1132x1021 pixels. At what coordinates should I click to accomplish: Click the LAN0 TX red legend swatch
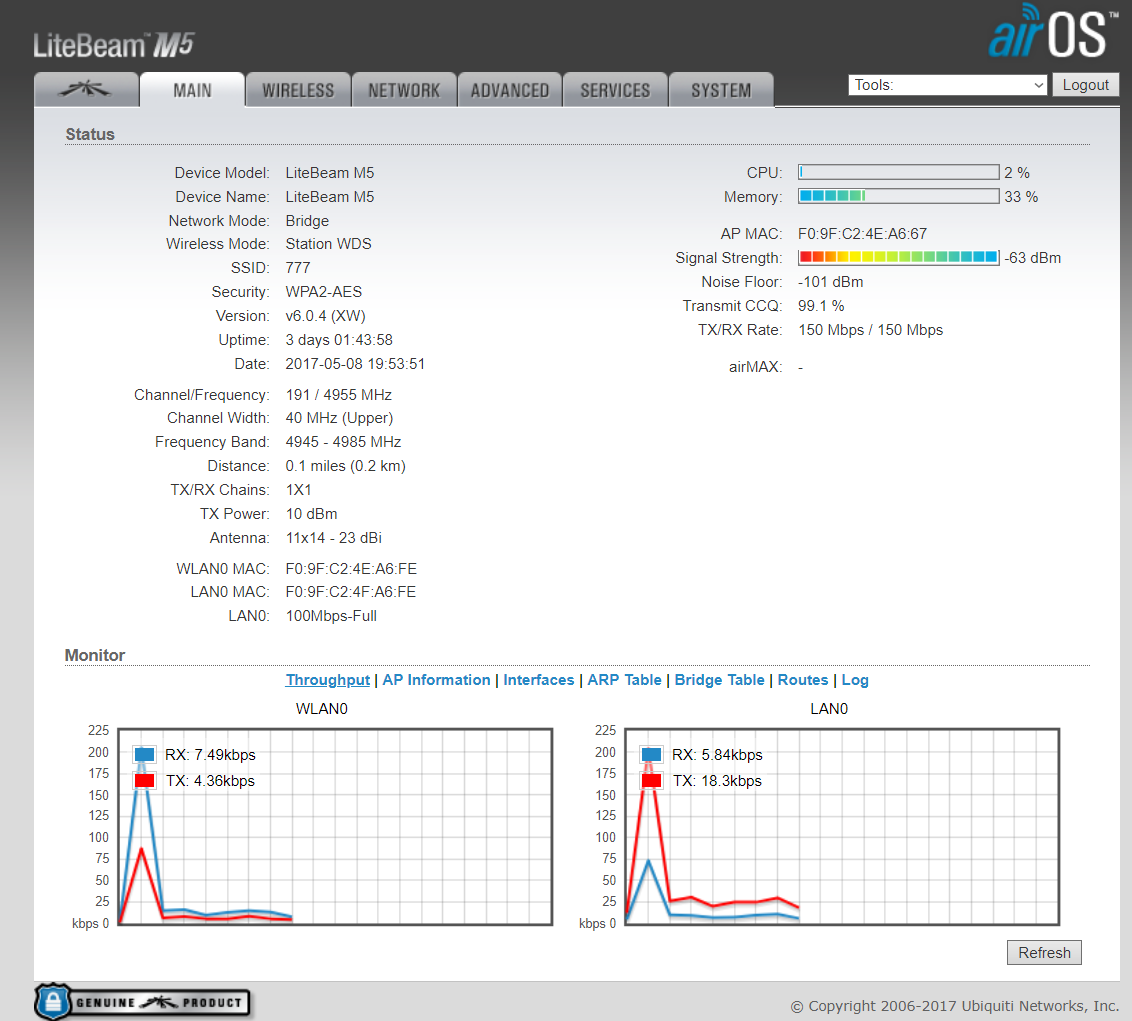pyautogui.click(x=651, y=781)
